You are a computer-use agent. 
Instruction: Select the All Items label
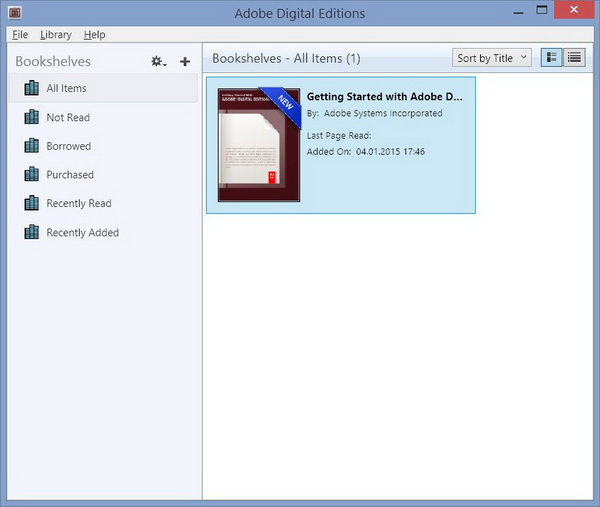pyautogui.click(x=67, y=88)
